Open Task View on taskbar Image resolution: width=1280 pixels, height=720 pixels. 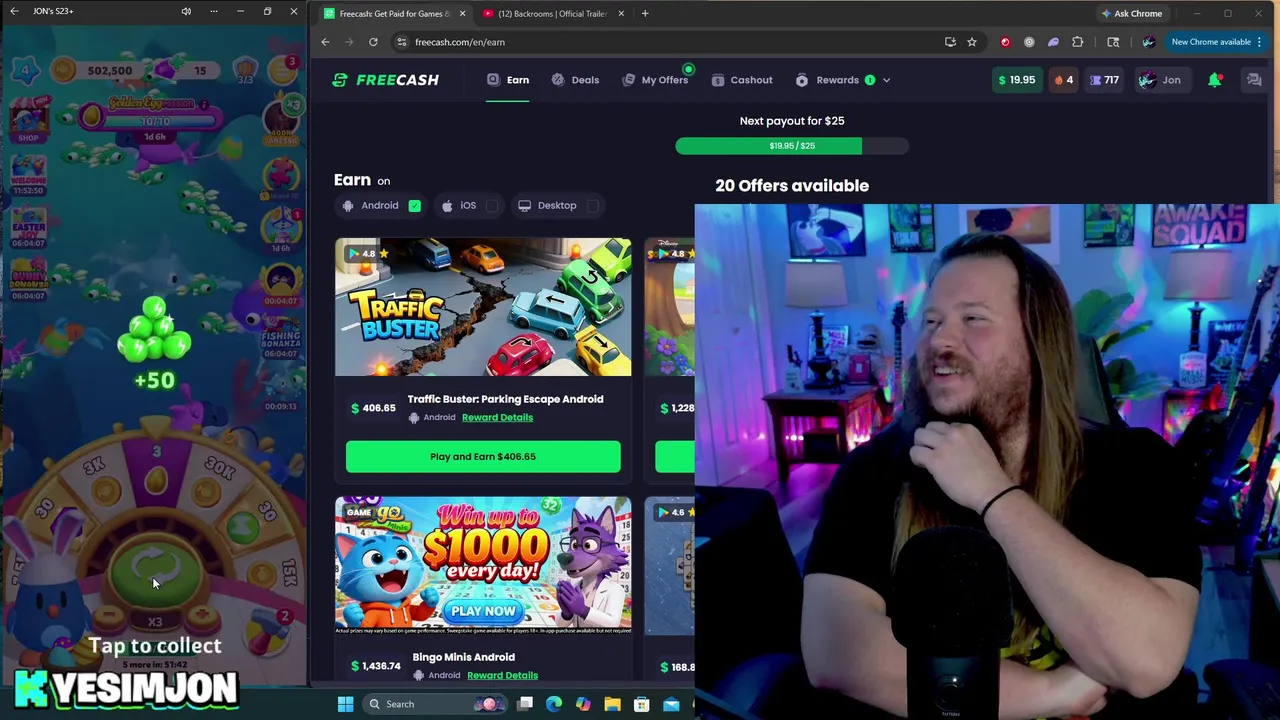point(525,704)
